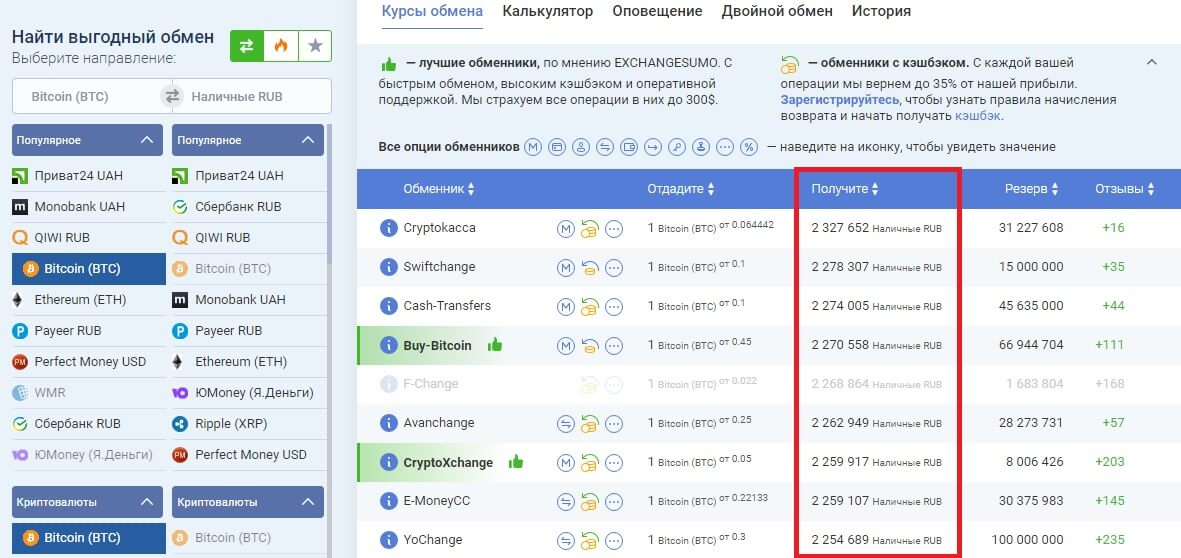Open info icon for Buy-Bitcoin
Image resolution: width=1181 pixels, height=558 pixels.
click(x=389, y=346)
